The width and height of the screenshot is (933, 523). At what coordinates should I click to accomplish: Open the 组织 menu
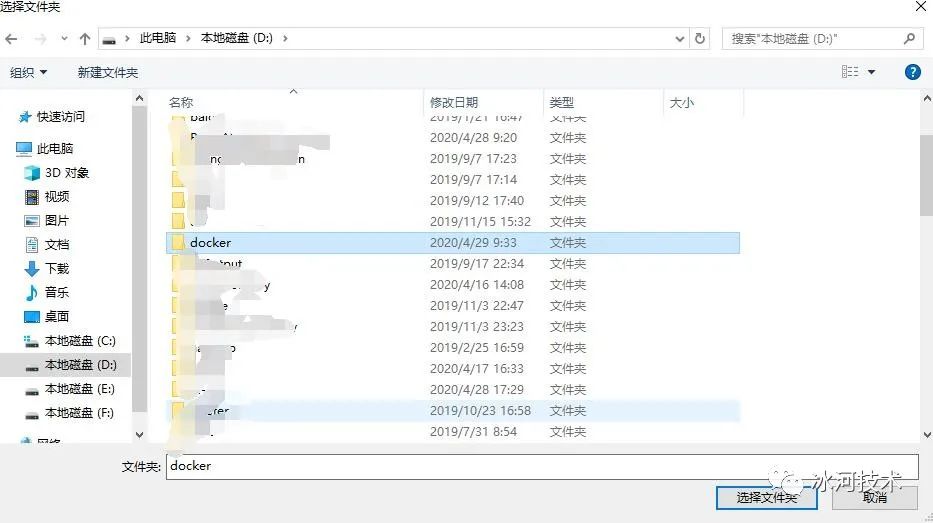28,73
